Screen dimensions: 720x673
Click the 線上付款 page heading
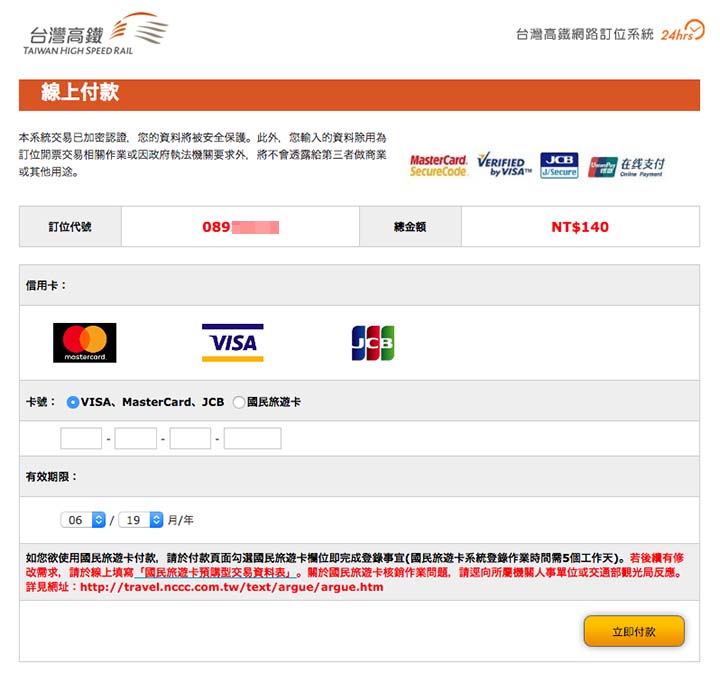80,92
